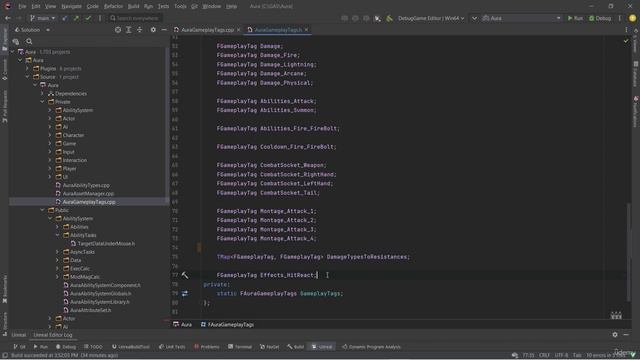
Task: Select TargetDataUnderMouse.h in the tree
Action: 106,244
